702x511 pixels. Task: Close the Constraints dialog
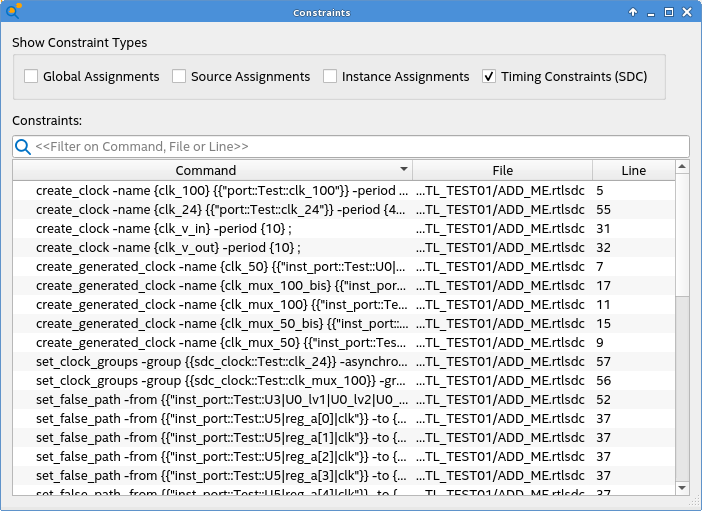pos(687,12)
